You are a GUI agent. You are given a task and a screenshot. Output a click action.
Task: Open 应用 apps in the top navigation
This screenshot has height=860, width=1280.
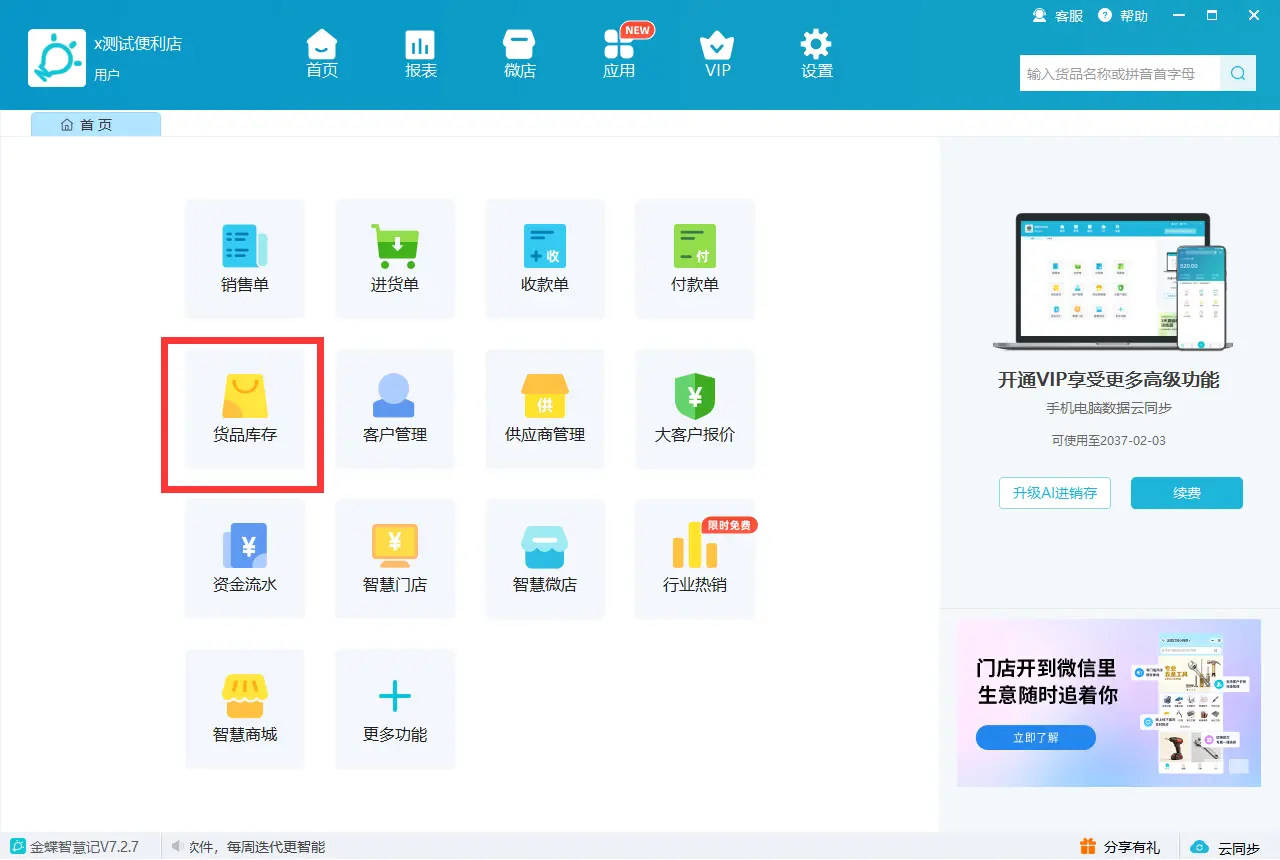(x=619, y=55)
